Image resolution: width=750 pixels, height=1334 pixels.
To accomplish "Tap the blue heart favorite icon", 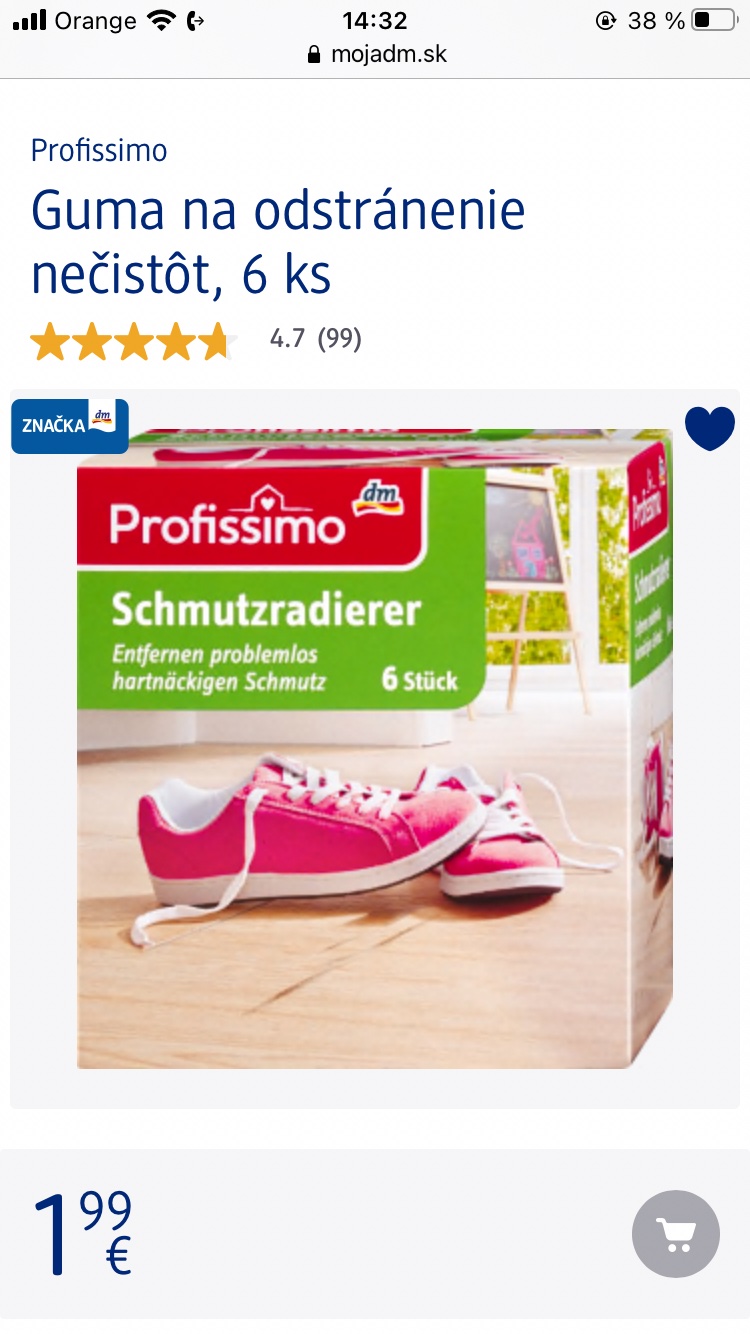I will point(710,429).
